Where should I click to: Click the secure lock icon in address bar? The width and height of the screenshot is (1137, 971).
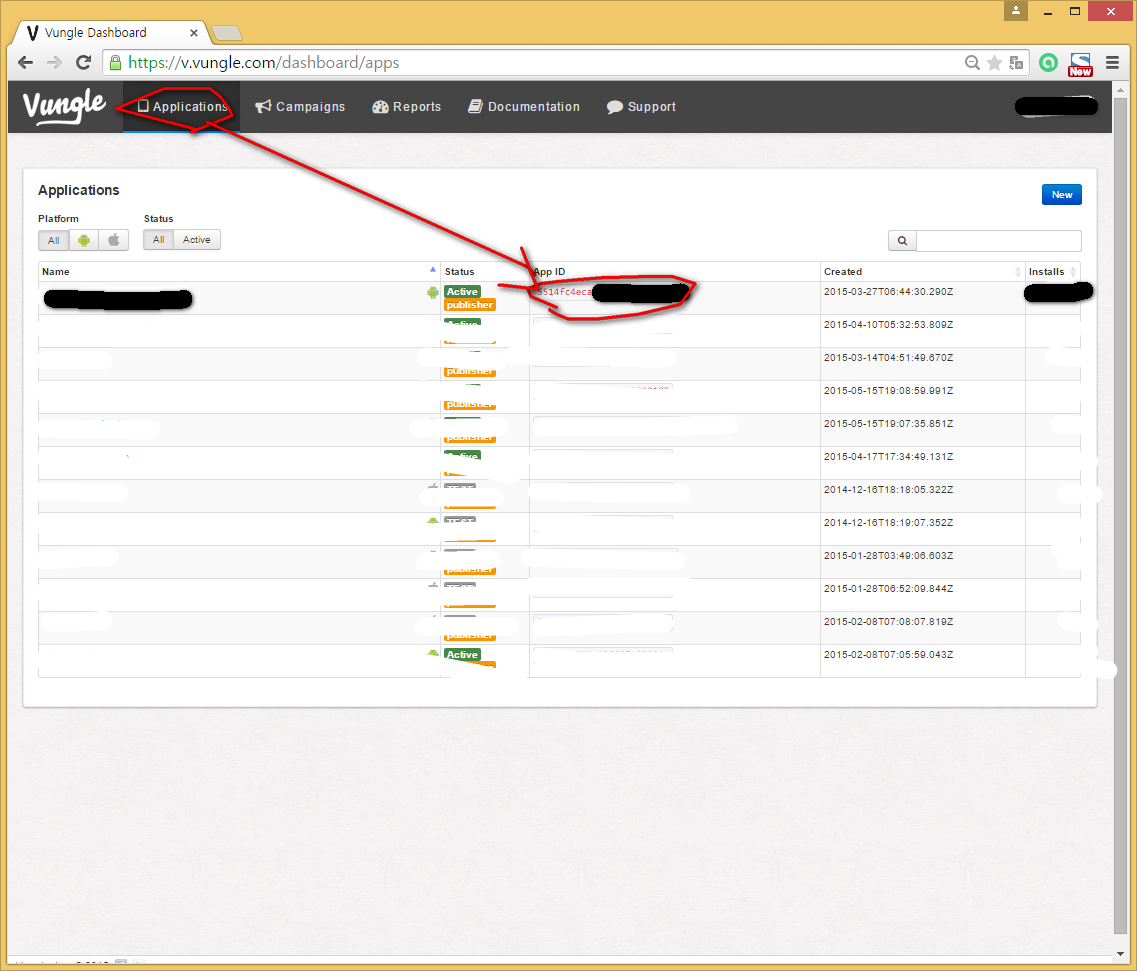click(115, 63)
